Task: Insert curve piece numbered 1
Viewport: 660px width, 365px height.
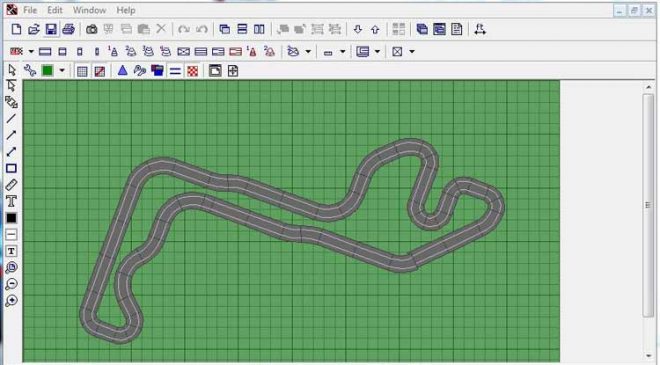Action: [113, 51]
